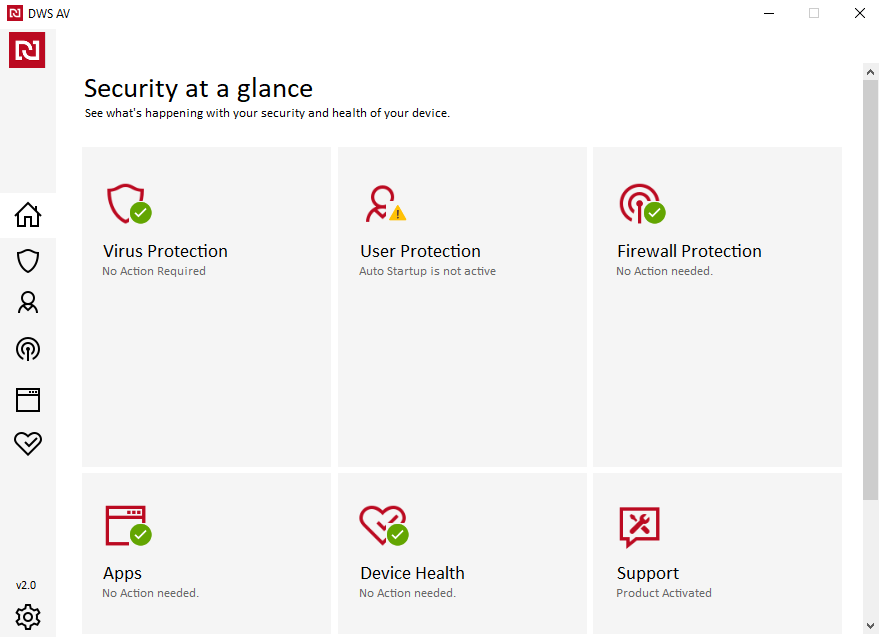Open the Firewall Protection tile title
Viewport: 882px width, 637px height.
click(x=689, y=251)
